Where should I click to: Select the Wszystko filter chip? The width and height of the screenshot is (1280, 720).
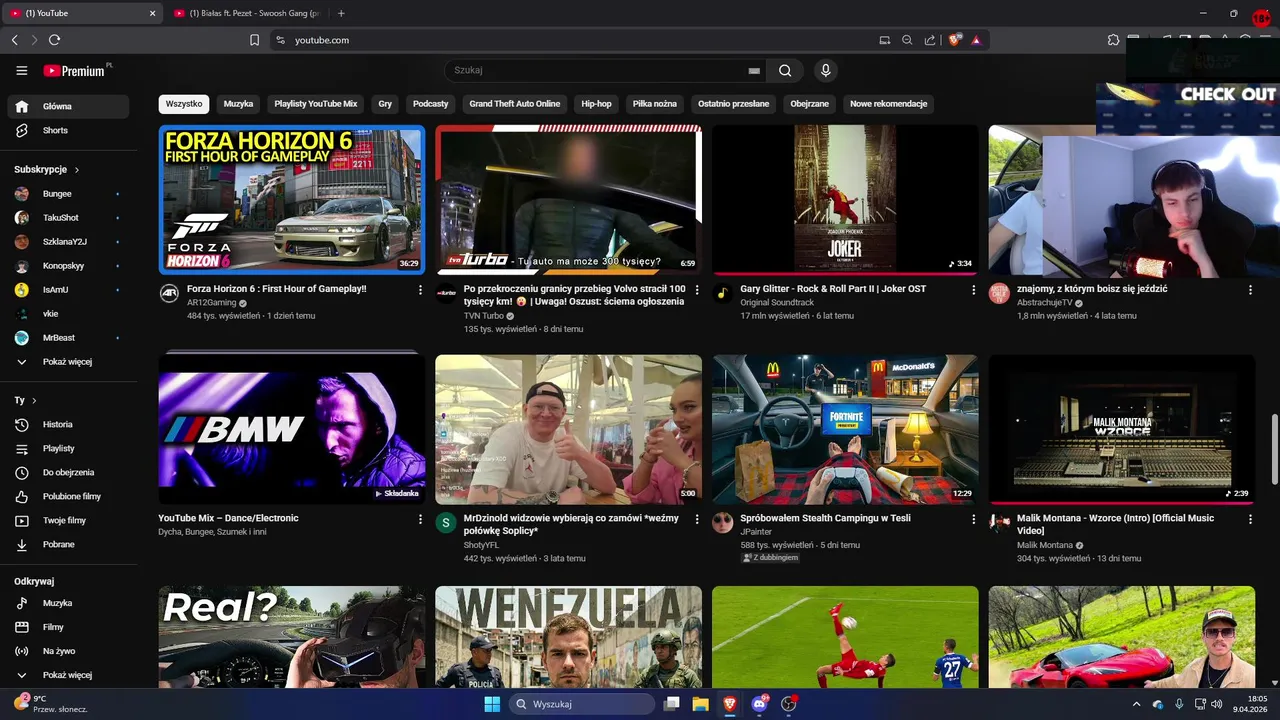tap(184, 104)
